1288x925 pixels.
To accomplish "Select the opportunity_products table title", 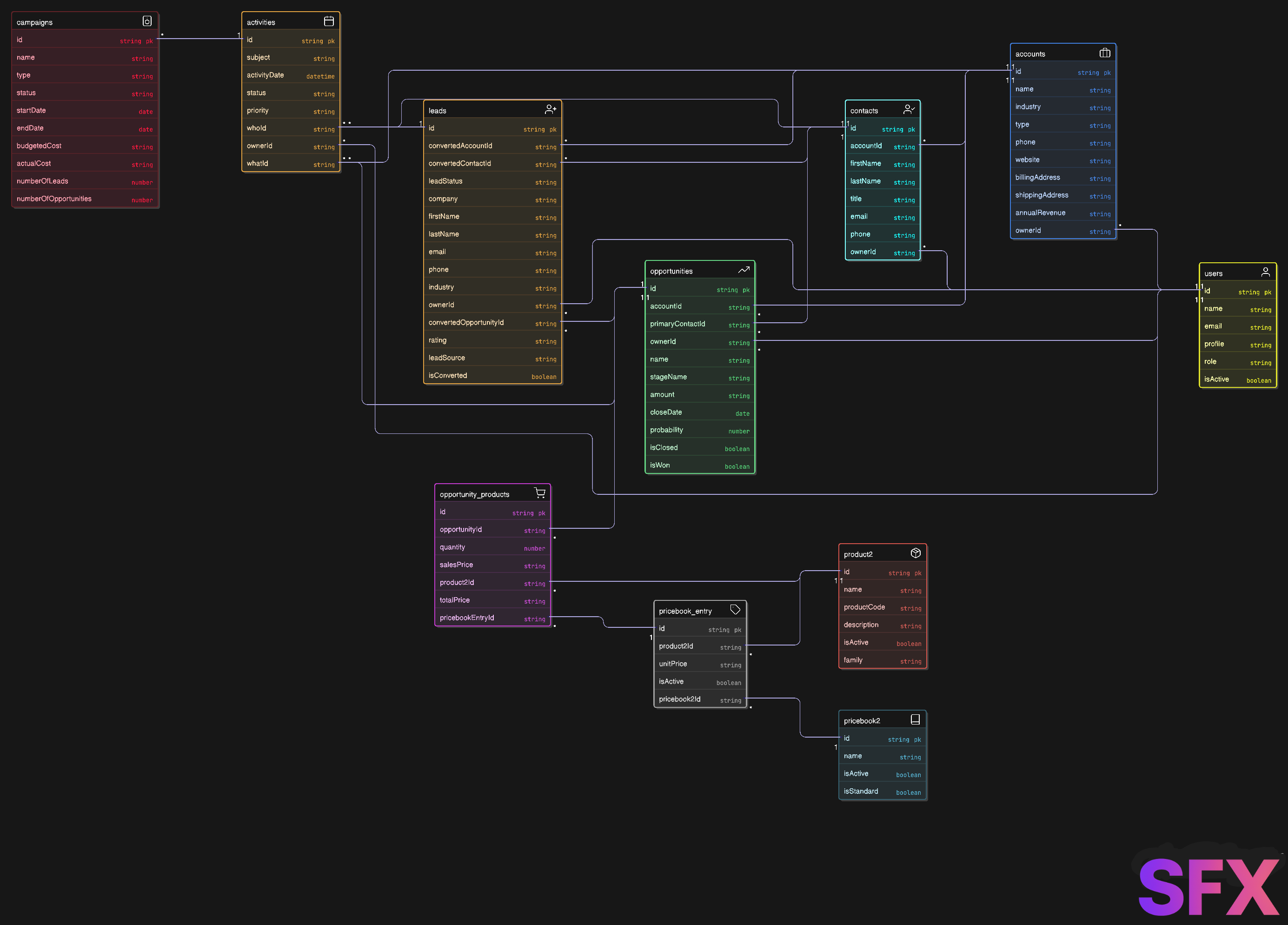I will pos(474,494).
